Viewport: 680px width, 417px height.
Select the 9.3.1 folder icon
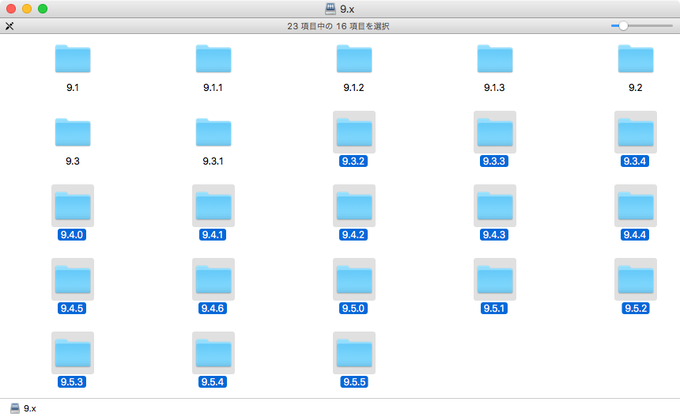pyautogui.click(x=213, y=132)
